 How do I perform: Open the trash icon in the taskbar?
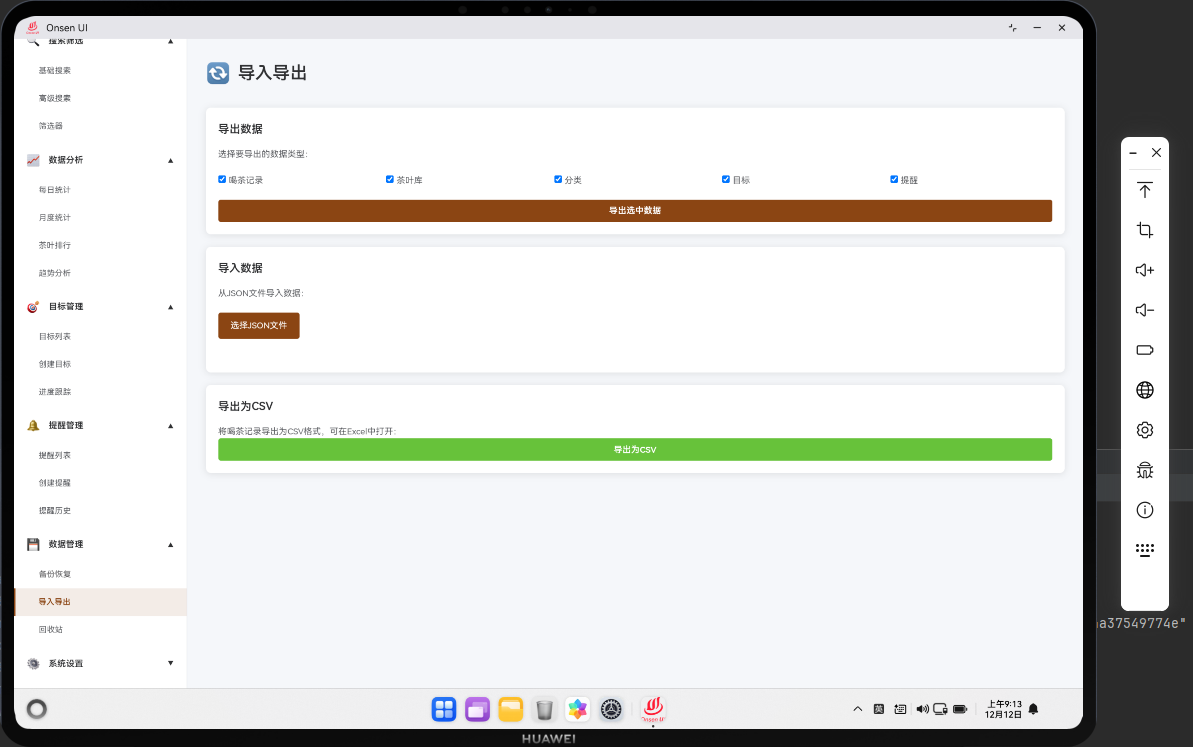[544, 709]
